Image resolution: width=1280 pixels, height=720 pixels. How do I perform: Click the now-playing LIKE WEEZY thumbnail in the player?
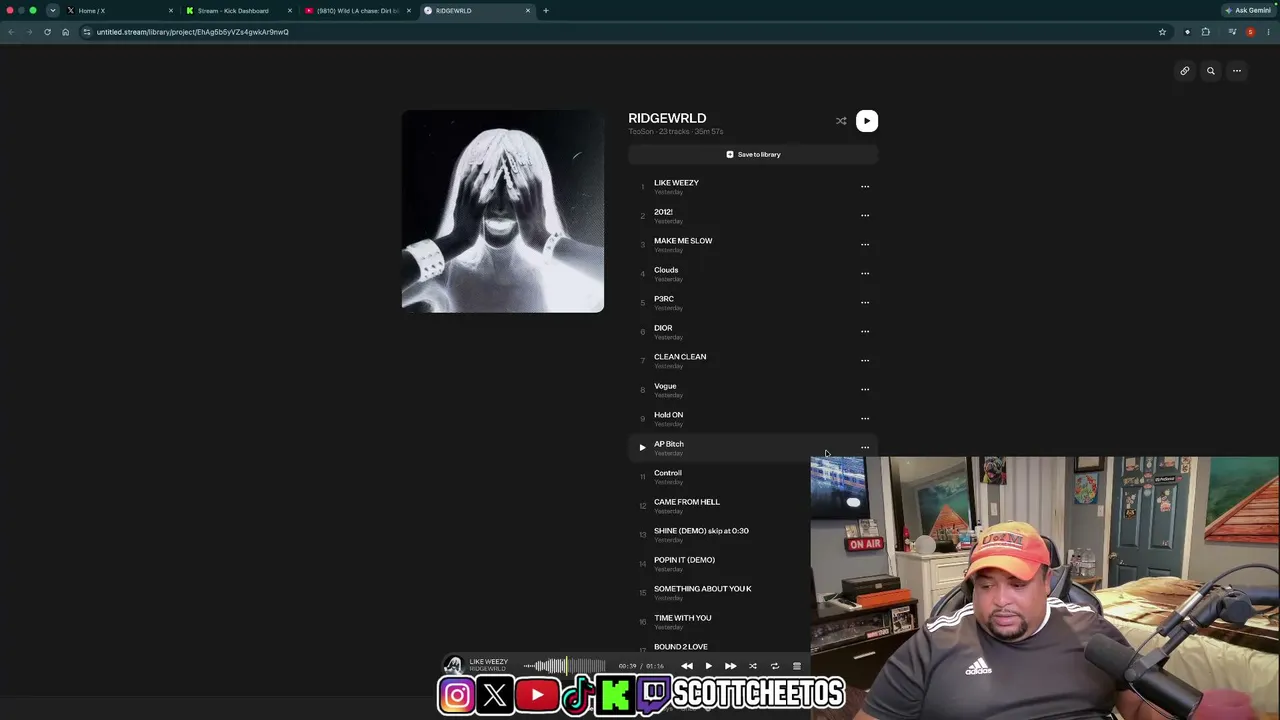(454, 665)
